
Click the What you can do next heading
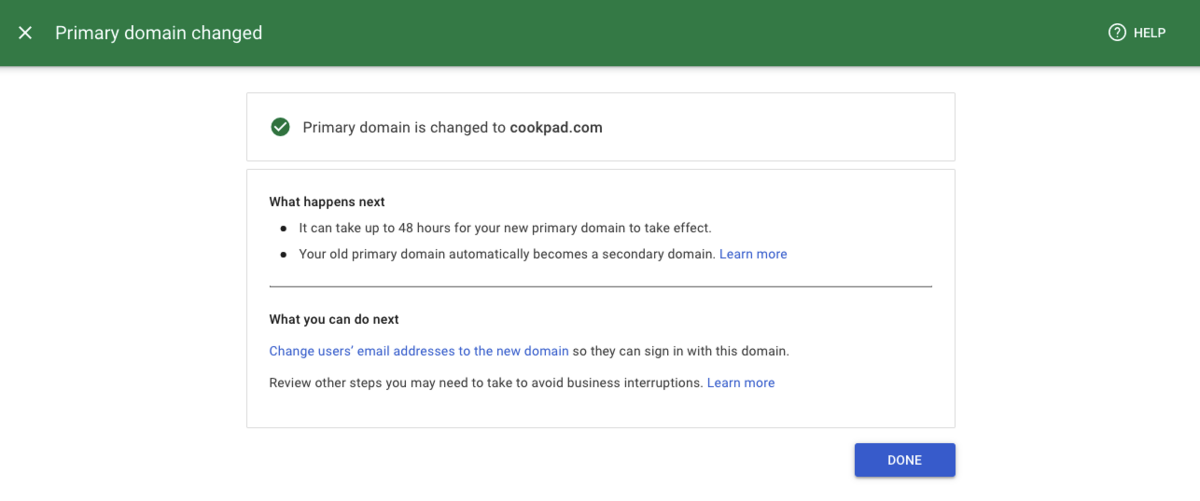pos(334,320)
